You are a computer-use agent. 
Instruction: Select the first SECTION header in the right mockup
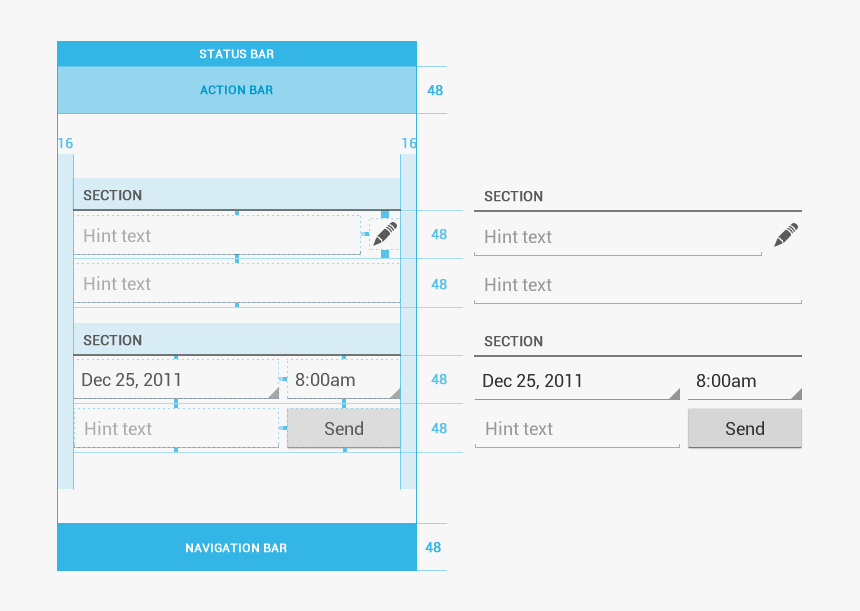(637, 197)
